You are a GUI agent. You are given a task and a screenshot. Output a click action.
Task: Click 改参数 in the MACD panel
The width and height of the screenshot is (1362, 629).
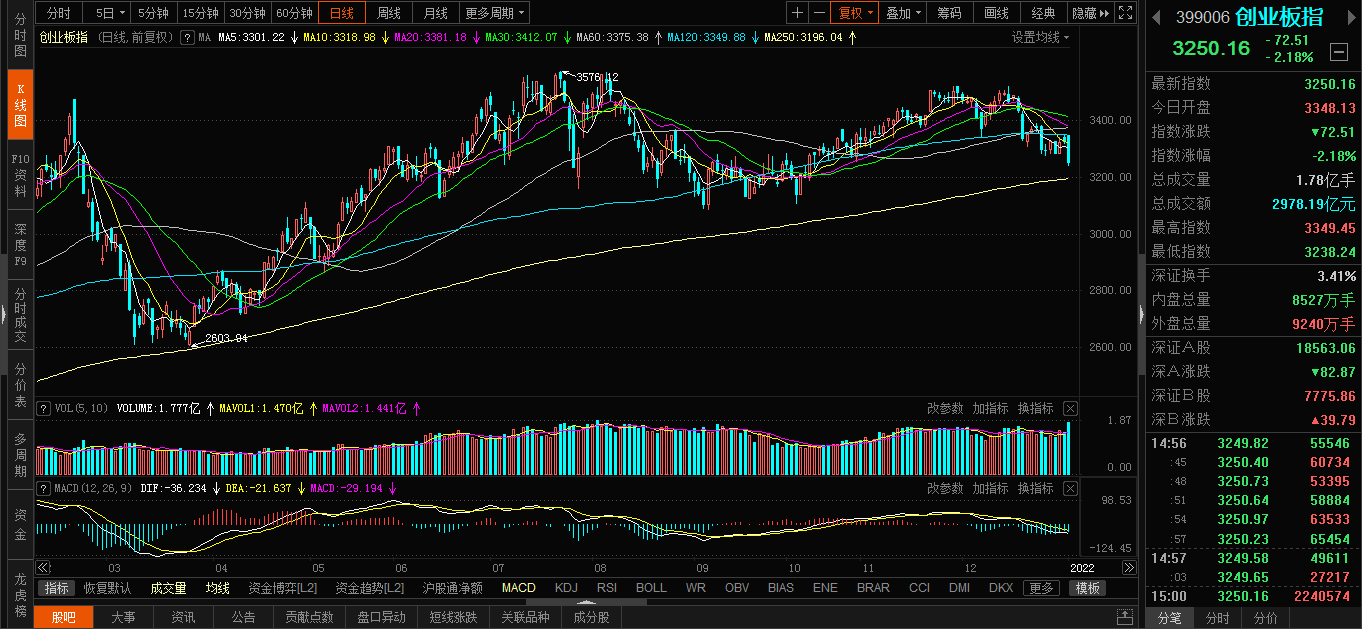point(945,488)
